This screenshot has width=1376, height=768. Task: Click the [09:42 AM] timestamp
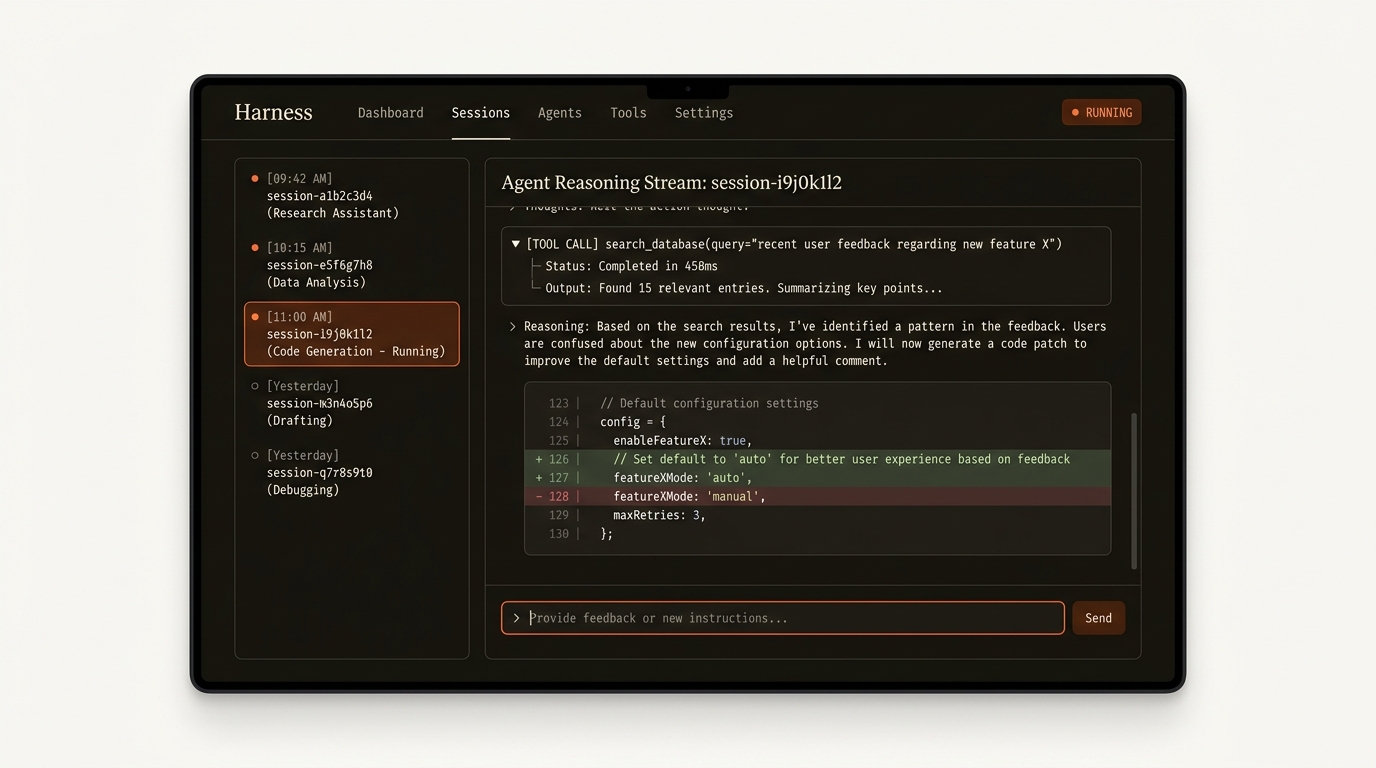click(300, 179)
